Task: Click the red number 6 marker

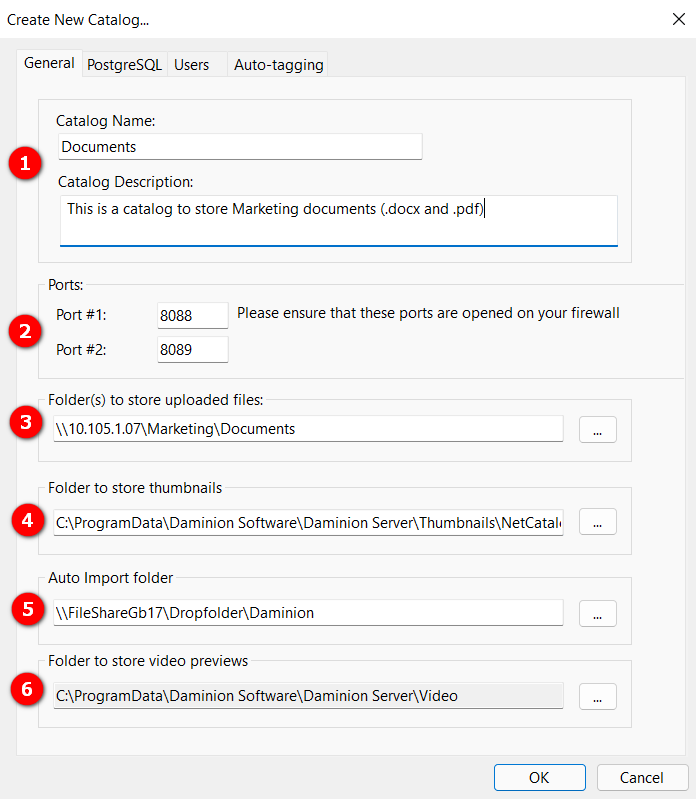Action: tap(24, 691)
